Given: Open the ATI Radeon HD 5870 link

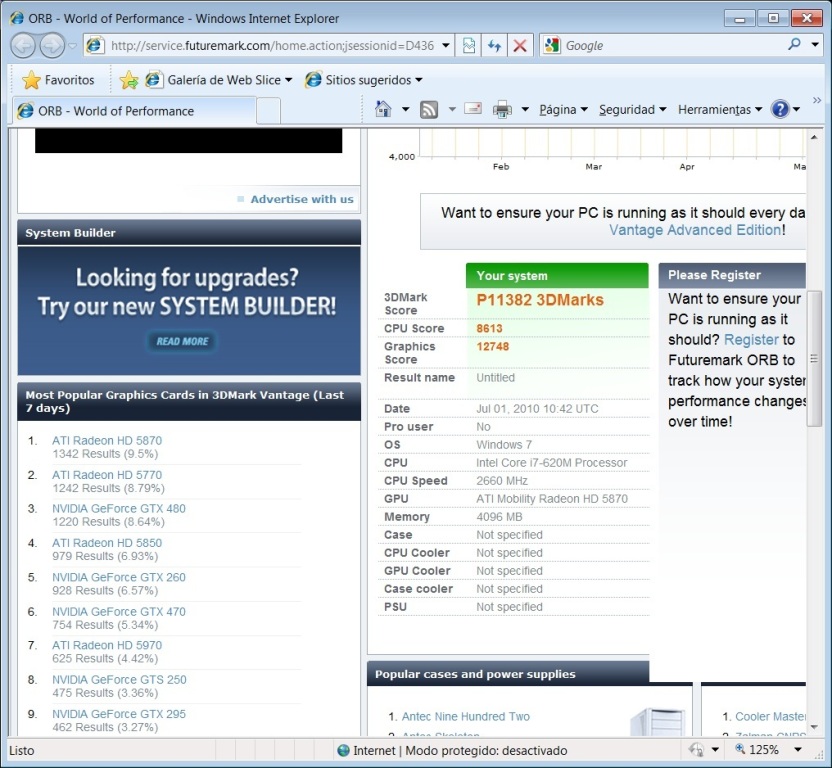Looking at the screenshot, I should (x=107, y=441).
